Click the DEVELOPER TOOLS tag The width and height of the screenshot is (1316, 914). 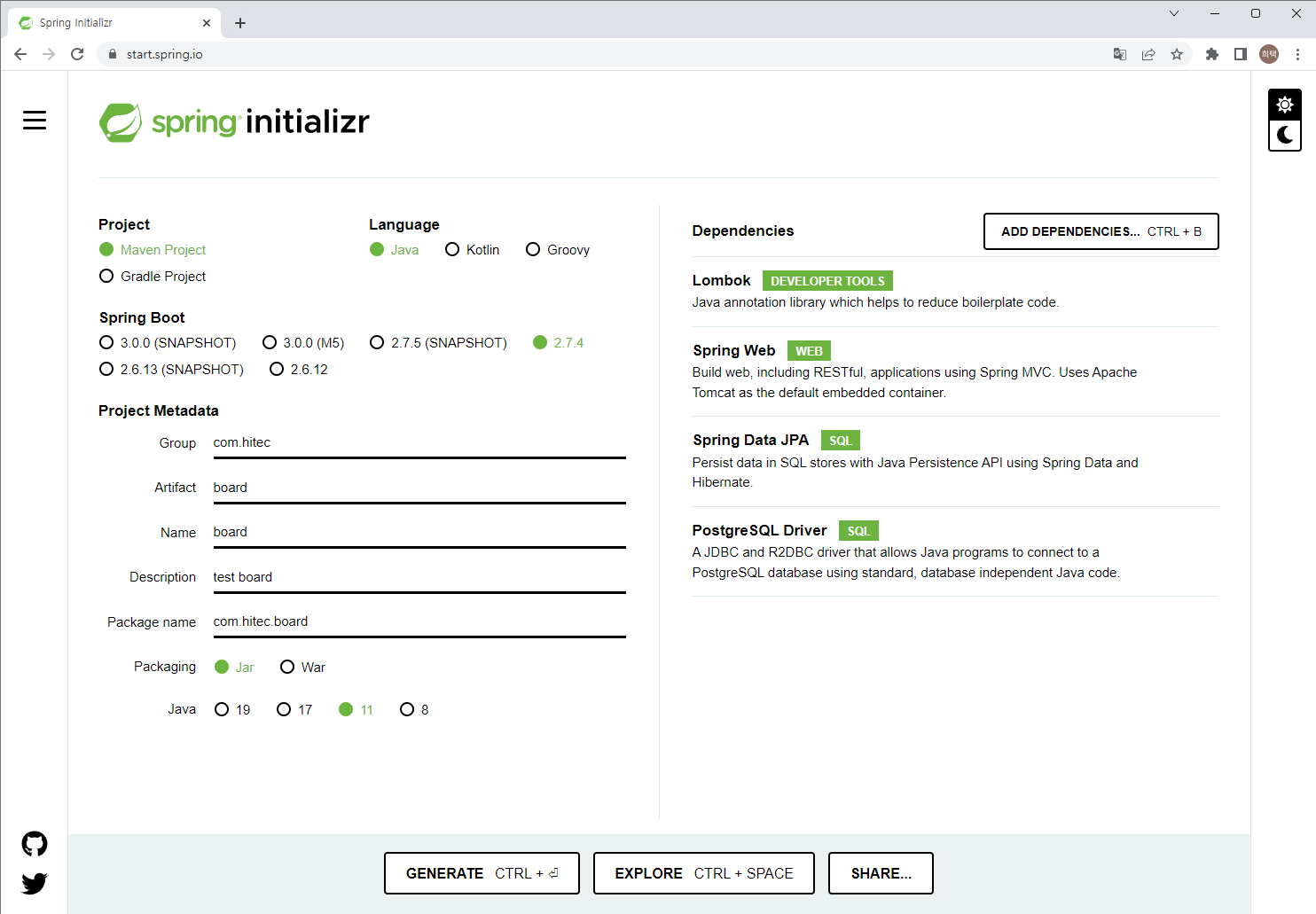point(827,281)
